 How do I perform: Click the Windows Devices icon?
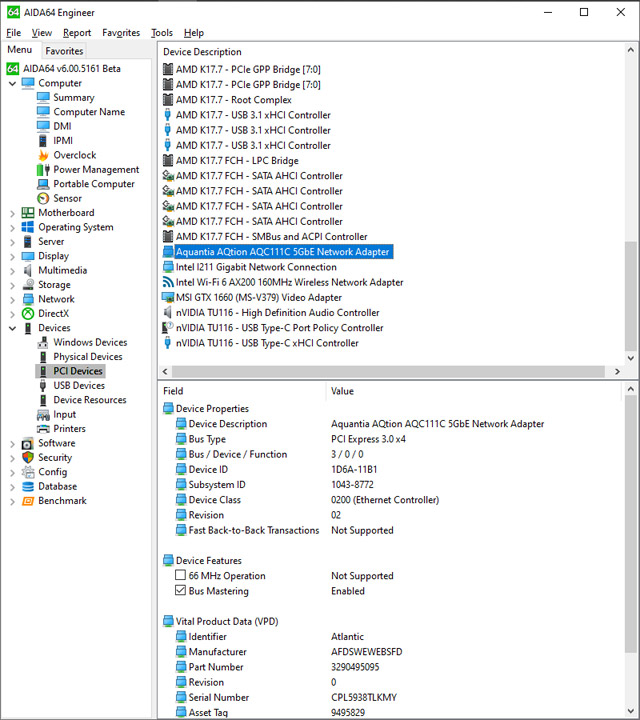pyautogui.click(x=43, y=343)
